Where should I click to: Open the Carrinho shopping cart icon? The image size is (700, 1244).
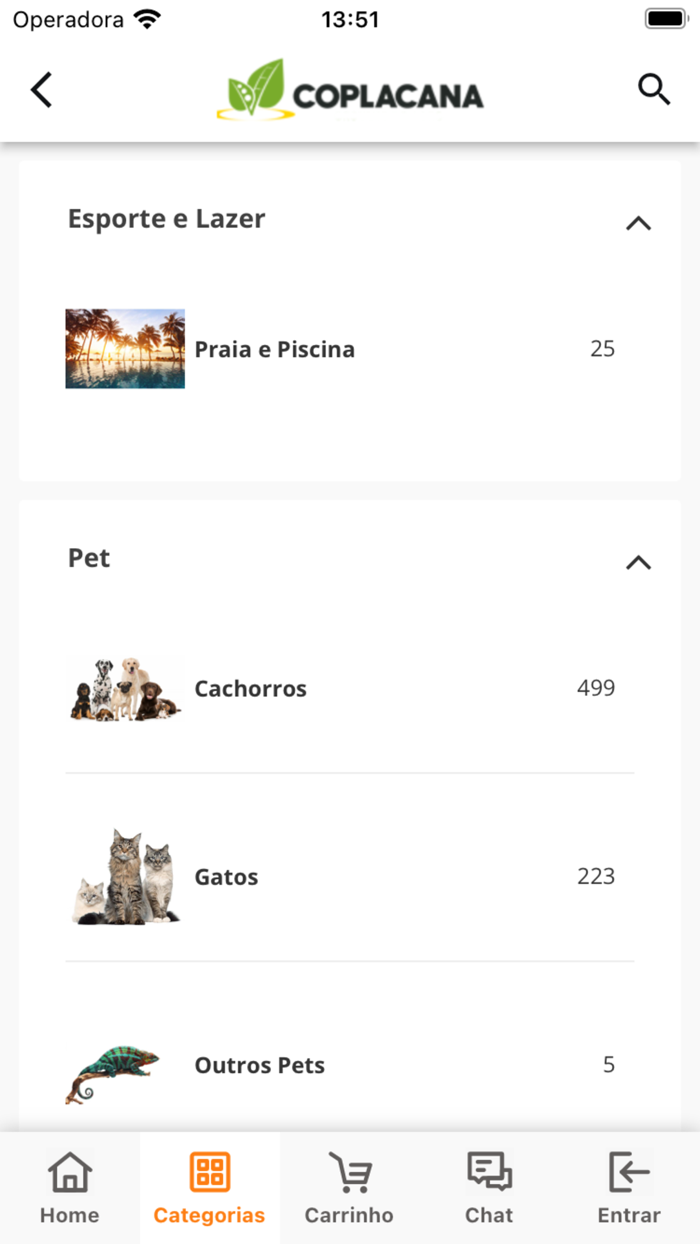[349, 1172]
